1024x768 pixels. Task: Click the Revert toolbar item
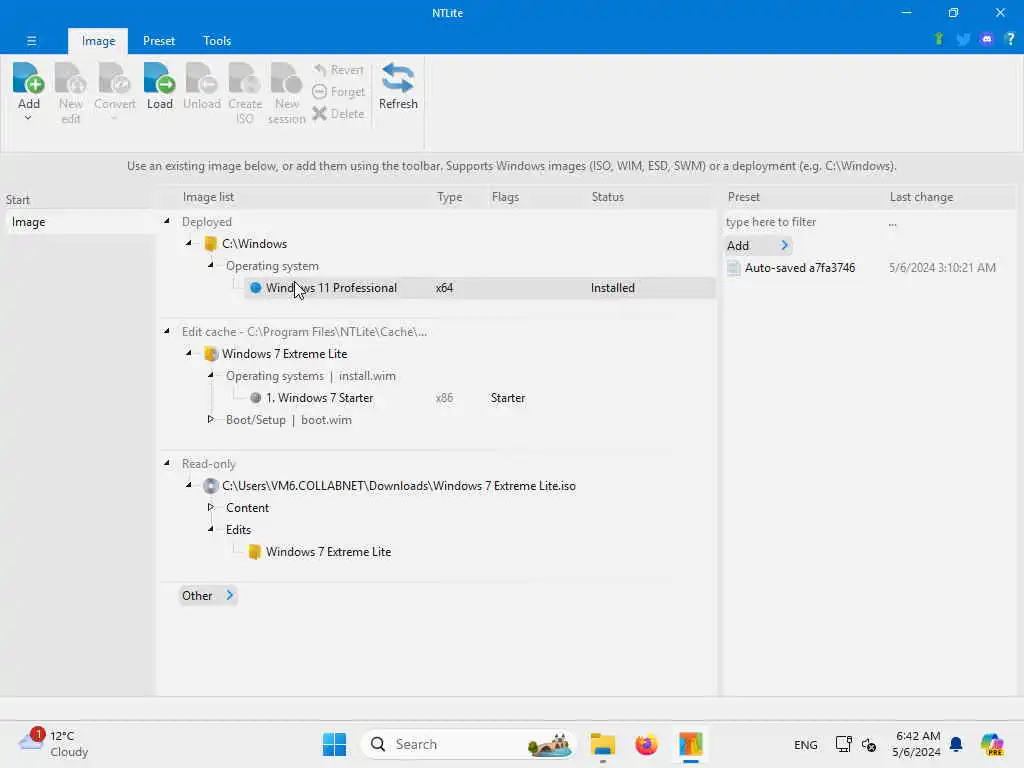click(x=338, y=70)
